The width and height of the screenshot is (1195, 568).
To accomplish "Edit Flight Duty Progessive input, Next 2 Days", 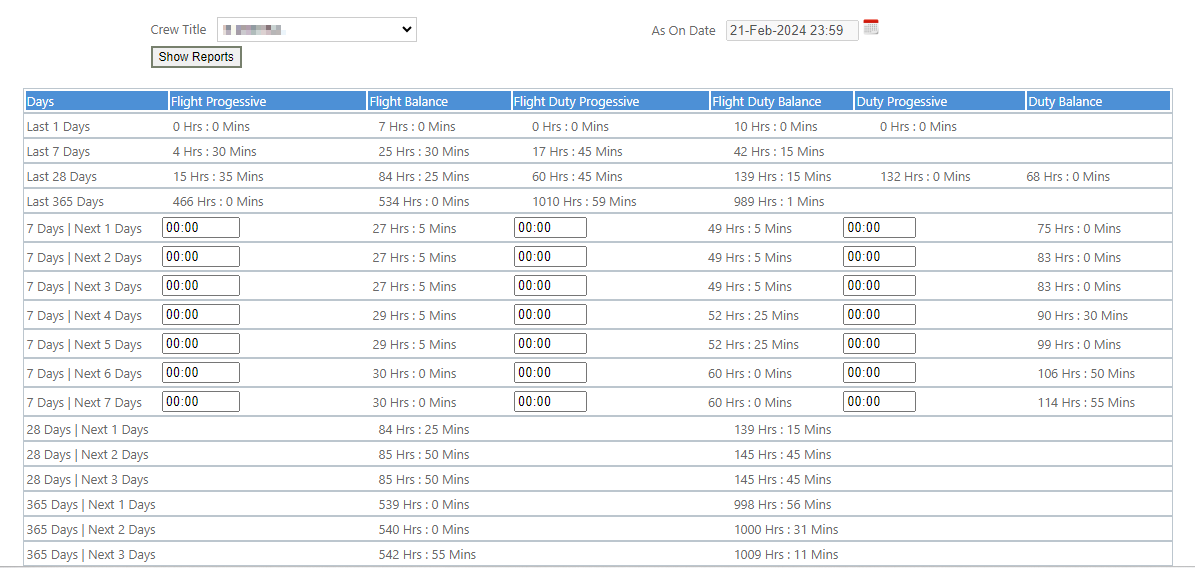I will [550, 257].
